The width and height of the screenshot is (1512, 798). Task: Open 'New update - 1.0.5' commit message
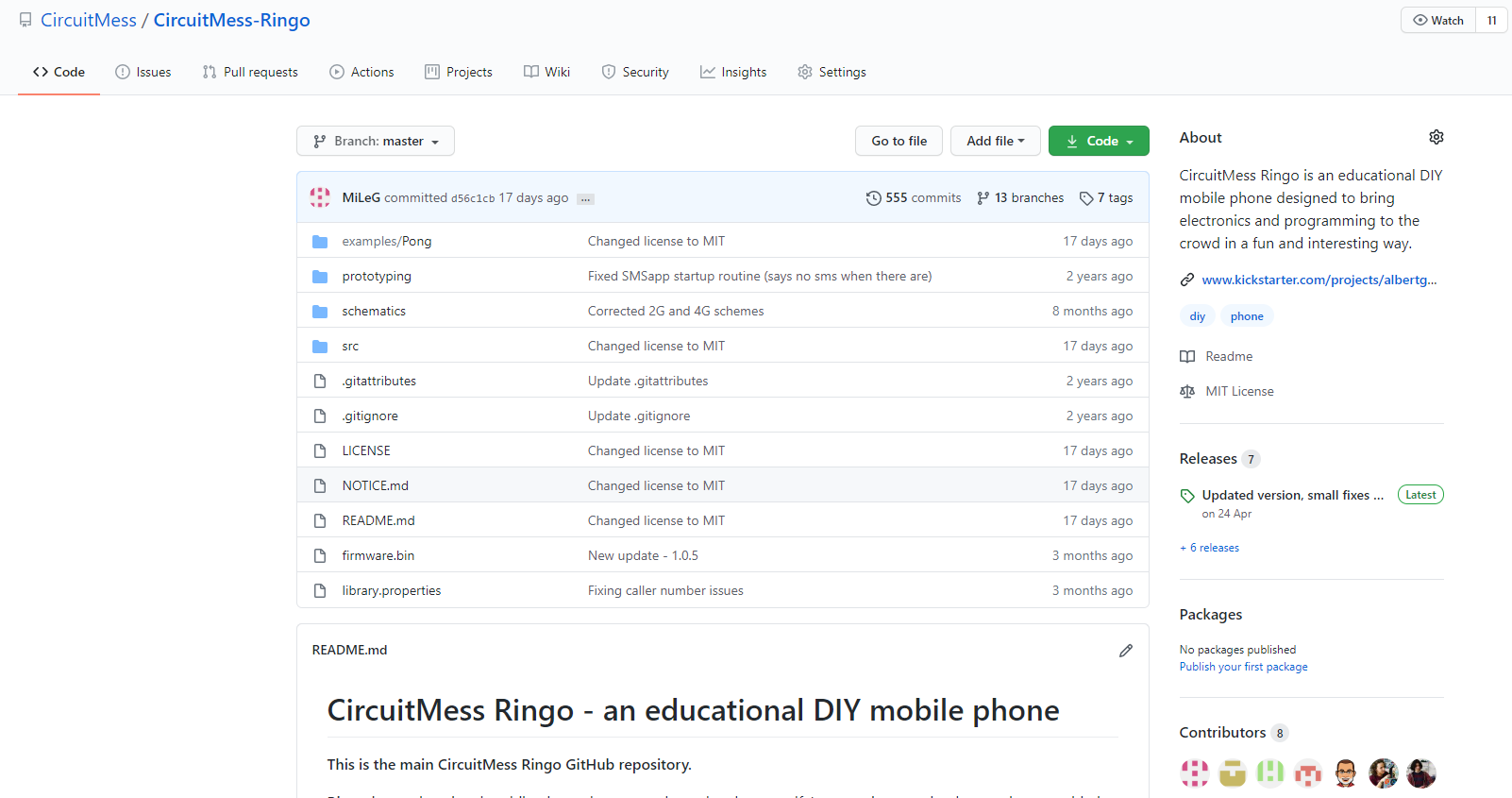pyautogui.click(x=643, y=556)
